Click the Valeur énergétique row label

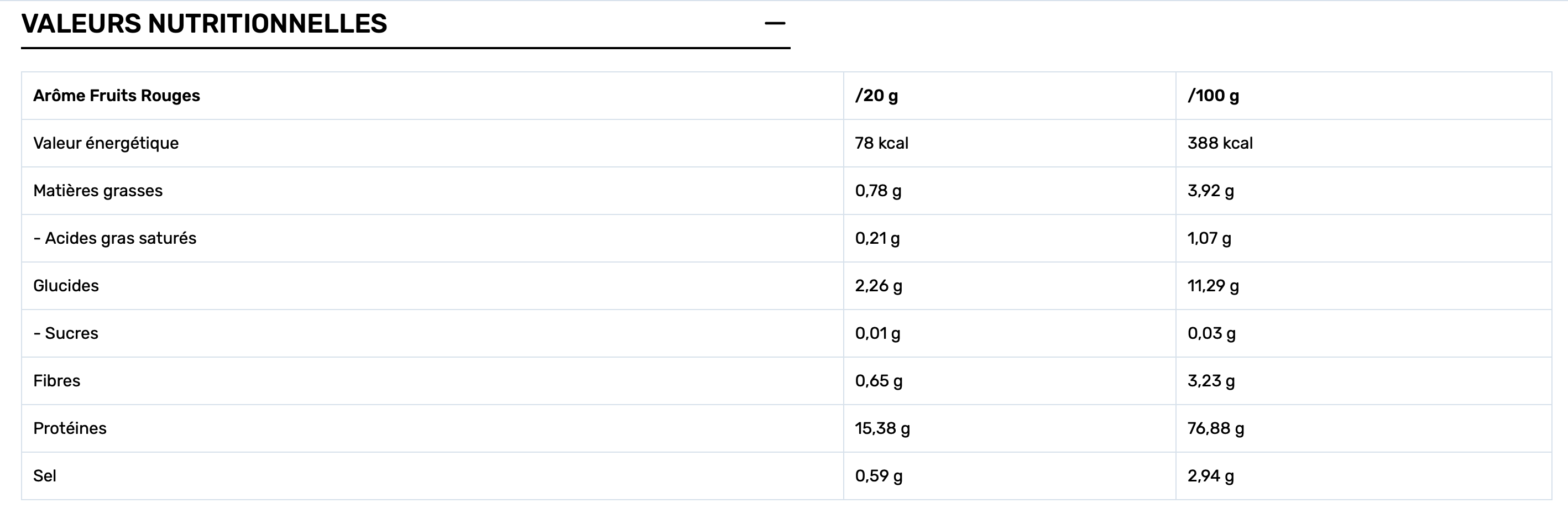[x=106, y=143]
